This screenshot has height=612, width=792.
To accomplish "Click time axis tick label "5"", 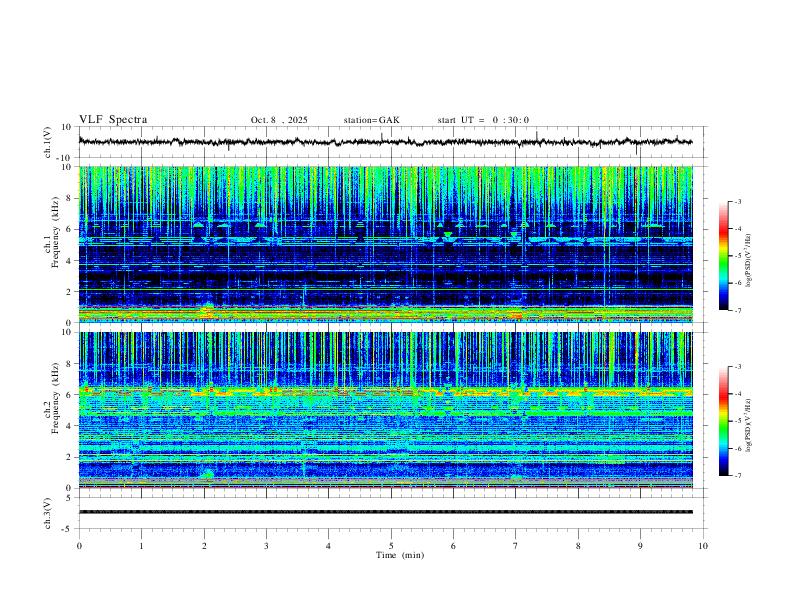I will [x=391, y=546].
